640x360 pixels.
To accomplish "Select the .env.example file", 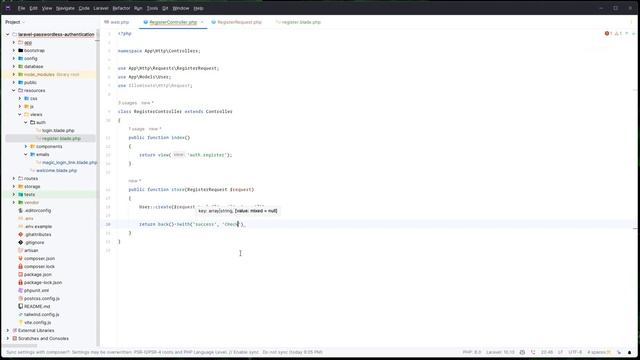I will pyautogui.click(x=38, y=226).
